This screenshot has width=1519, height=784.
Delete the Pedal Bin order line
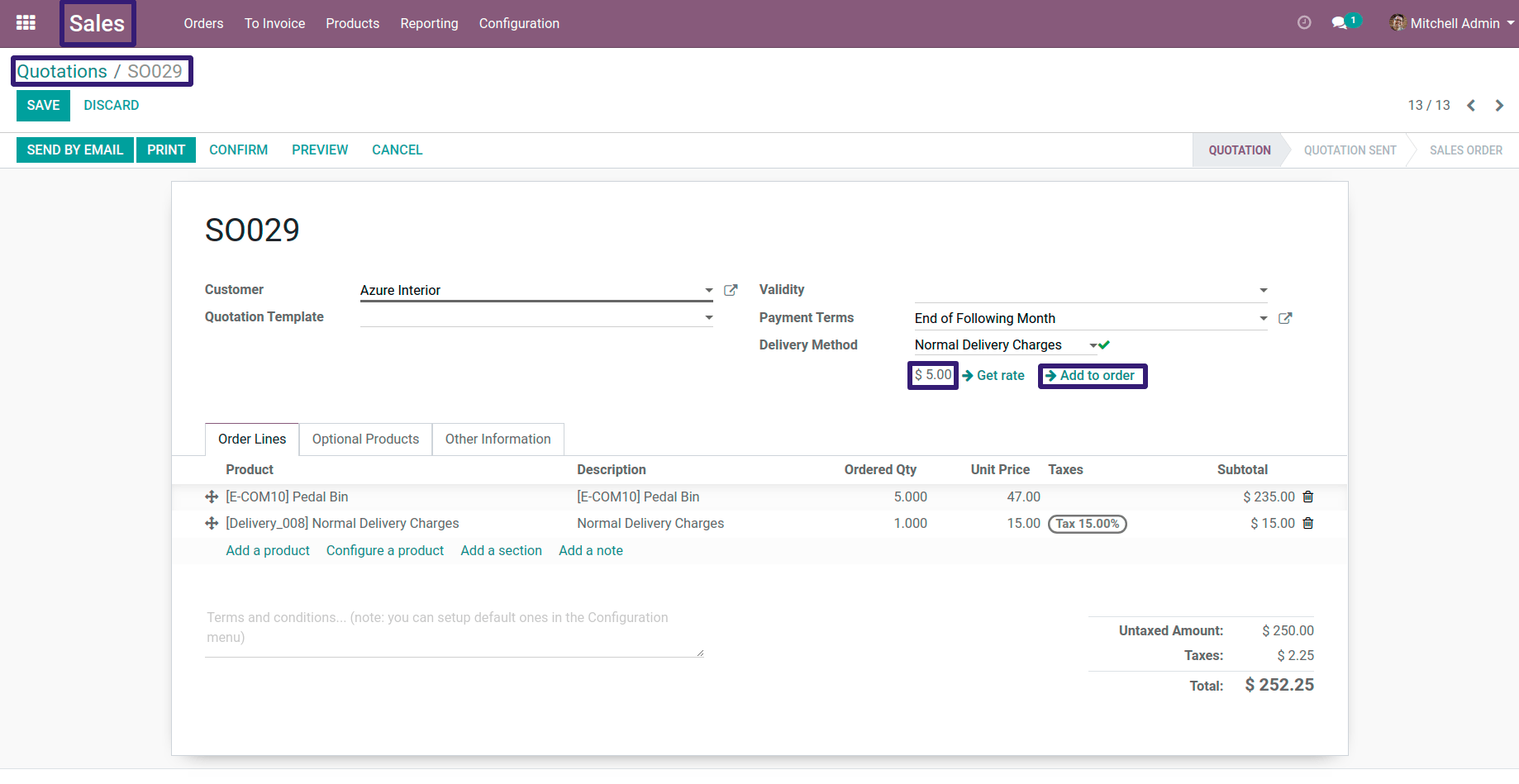1308,497
